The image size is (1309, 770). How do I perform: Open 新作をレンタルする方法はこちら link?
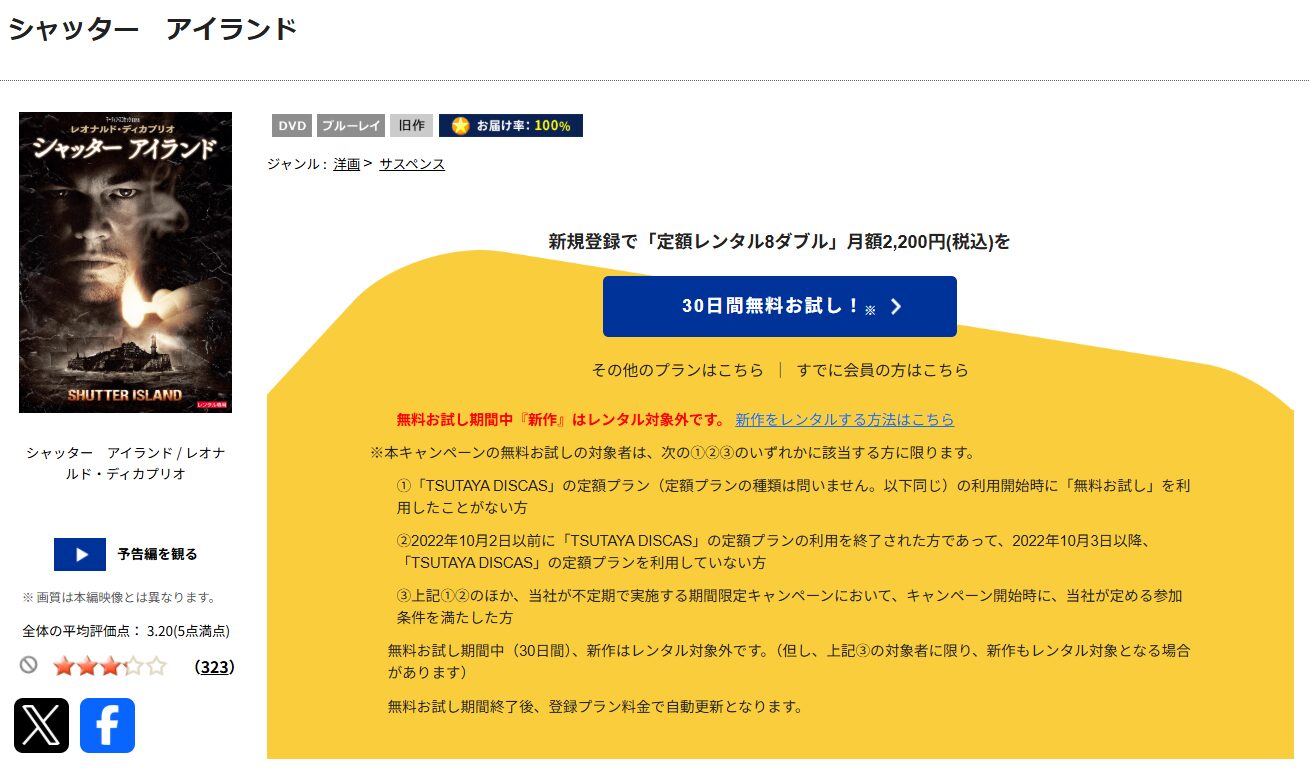pyautogui.click(x=845, y=420)
